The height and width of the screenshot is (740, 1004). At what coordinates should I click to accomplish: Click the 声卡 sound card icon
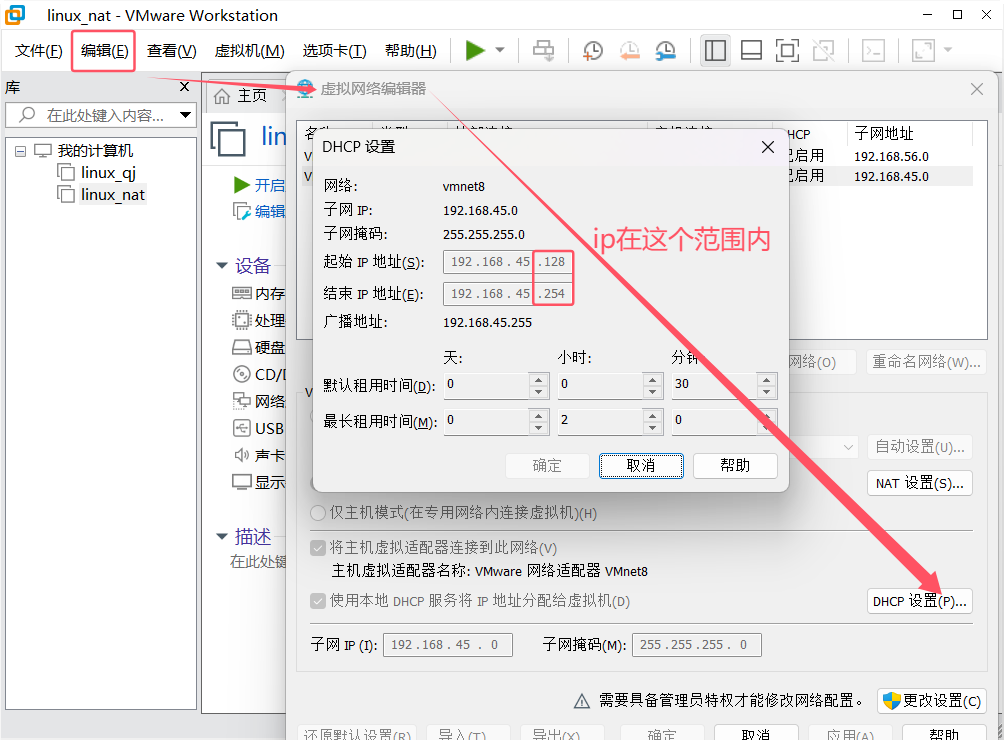click(241, 454)
